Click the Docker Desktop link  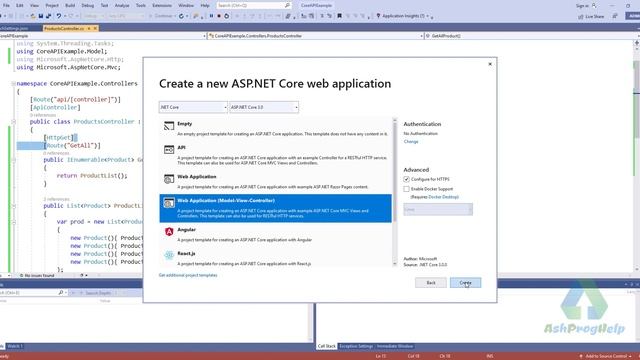pyautogui.click(x=443, y=197)
